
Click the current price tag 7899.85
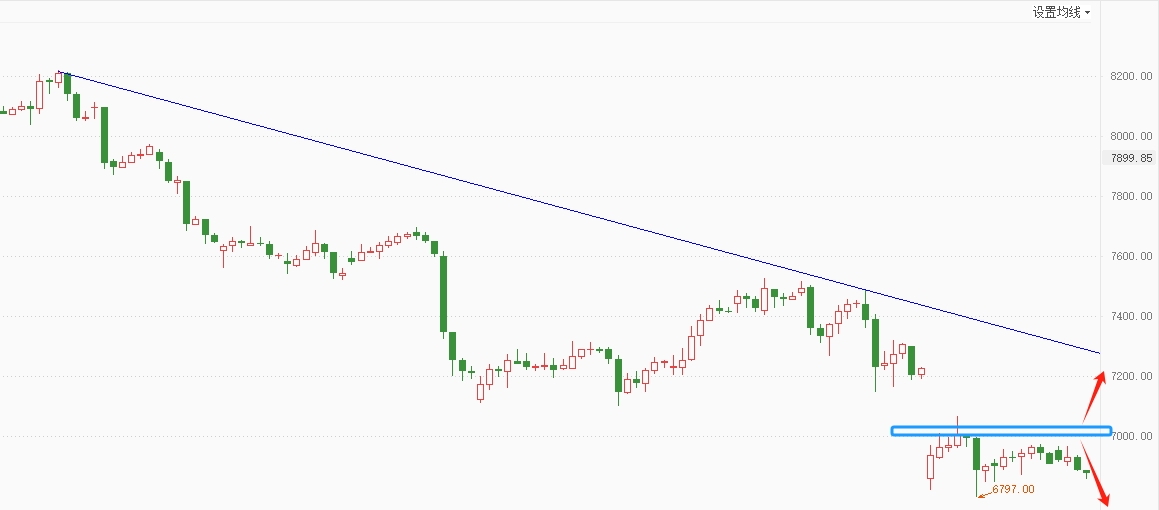pos(1131,157)
